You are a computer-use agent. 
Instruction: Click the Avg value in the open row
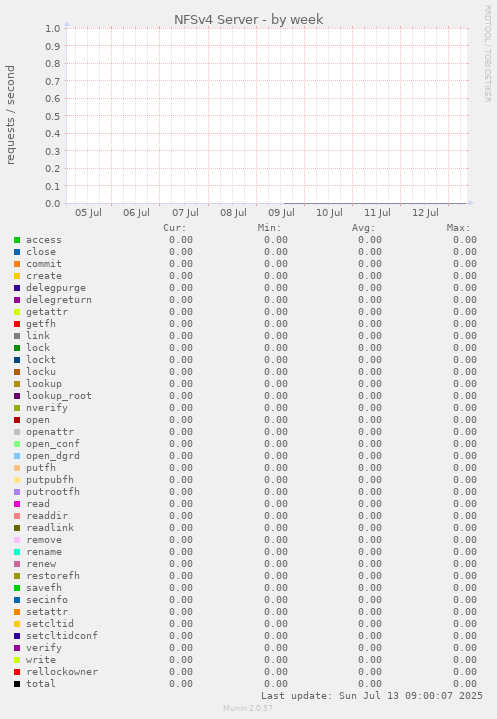(x=370, y=420)
